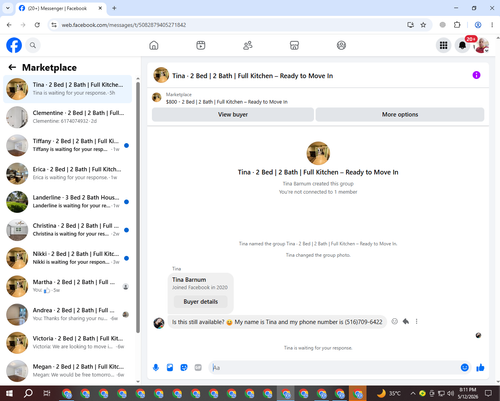The image size is (500, 401).
Task: Show hidden system tray icons
Action: point(413,394)
